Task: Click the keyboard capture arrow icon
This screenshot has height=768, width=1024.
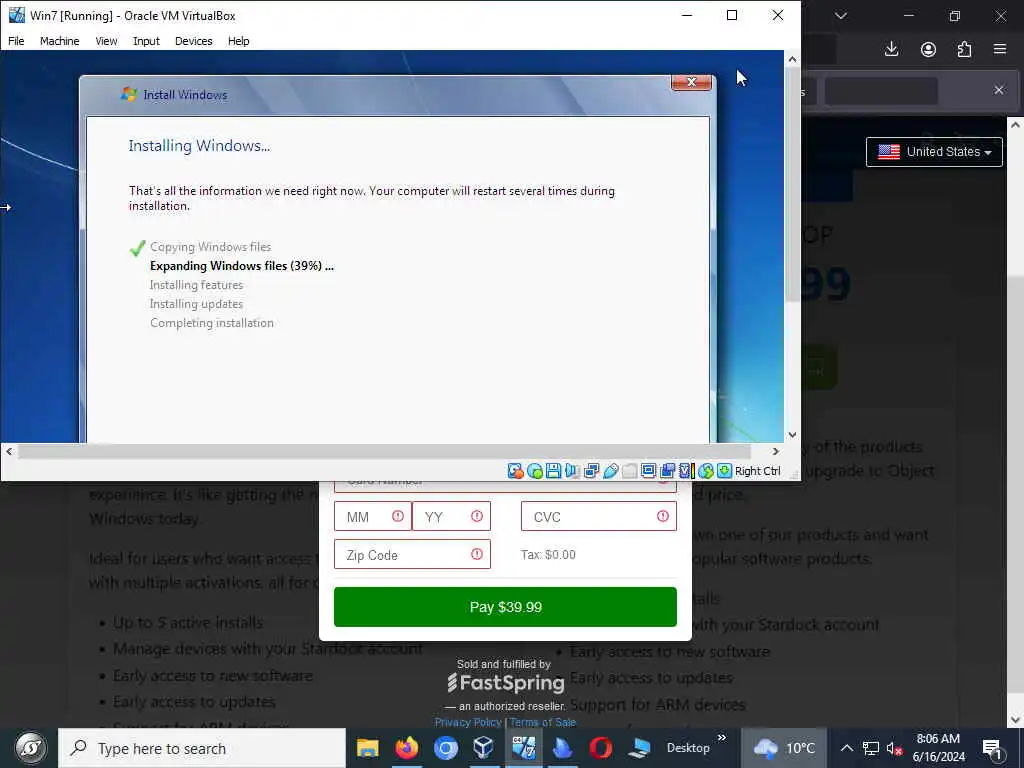Action: point(724,471)
